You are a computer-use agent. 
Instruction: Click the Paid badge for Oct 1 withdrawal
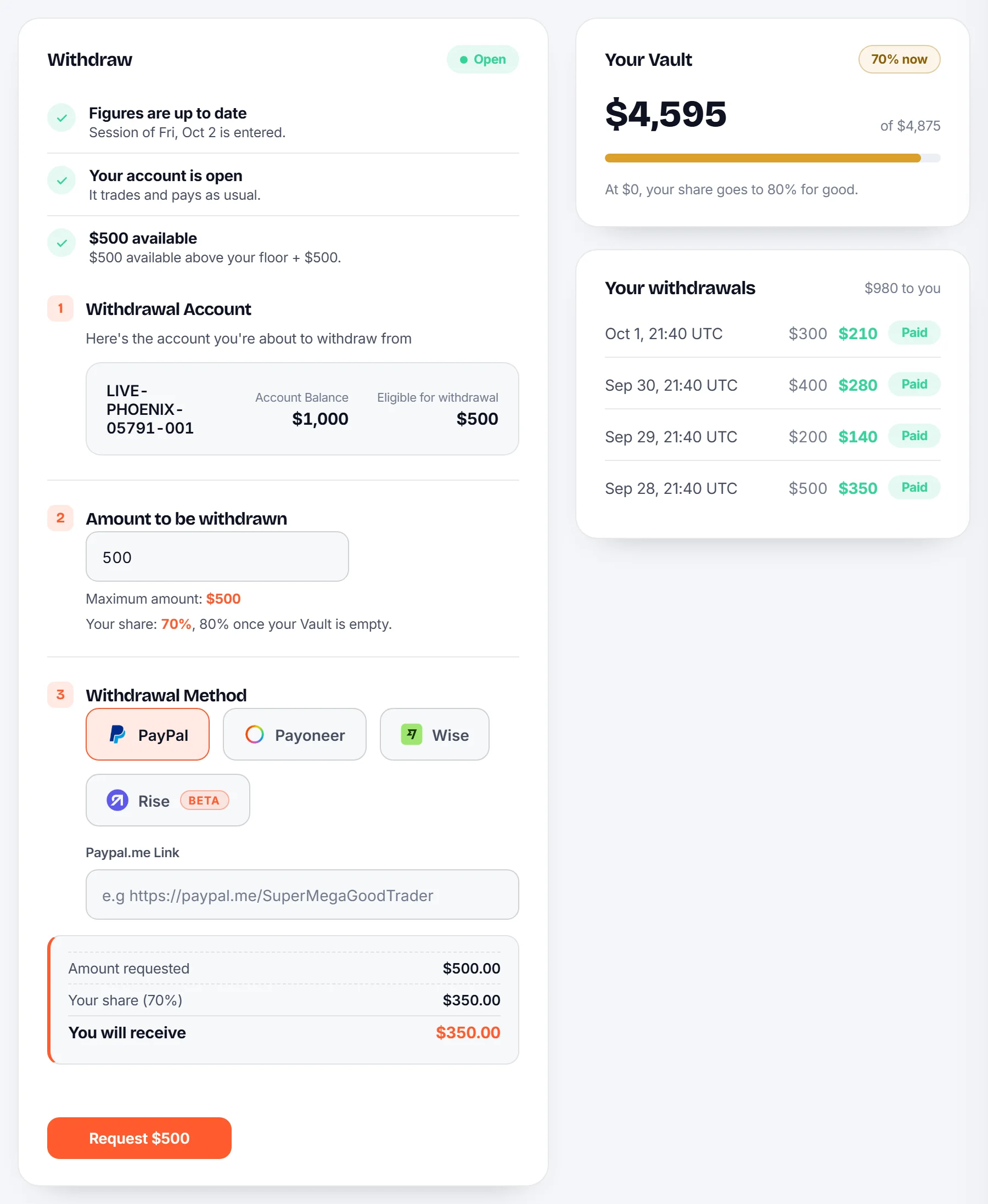coord(914,333)
